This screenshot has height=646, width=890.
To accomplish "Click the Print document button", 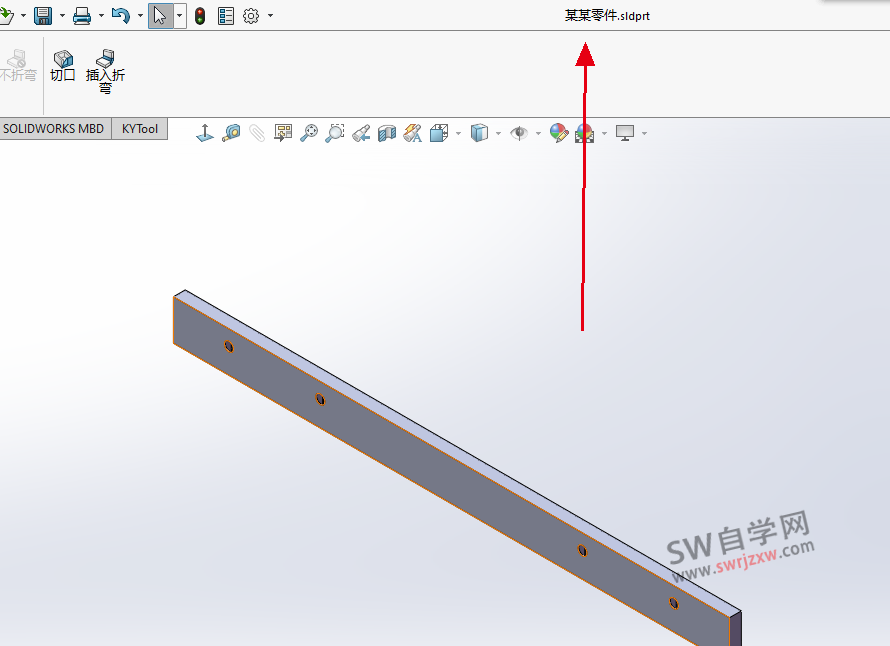I will tap(83, 15).
